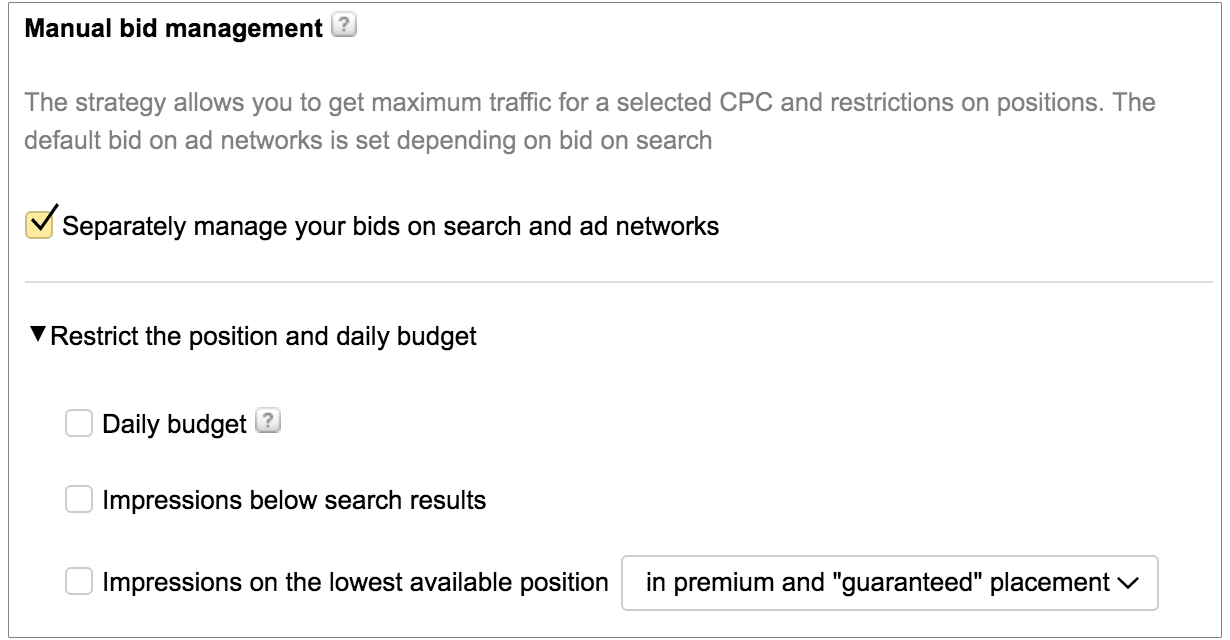Click the black disclosure triangle icon

click(38, 336)
